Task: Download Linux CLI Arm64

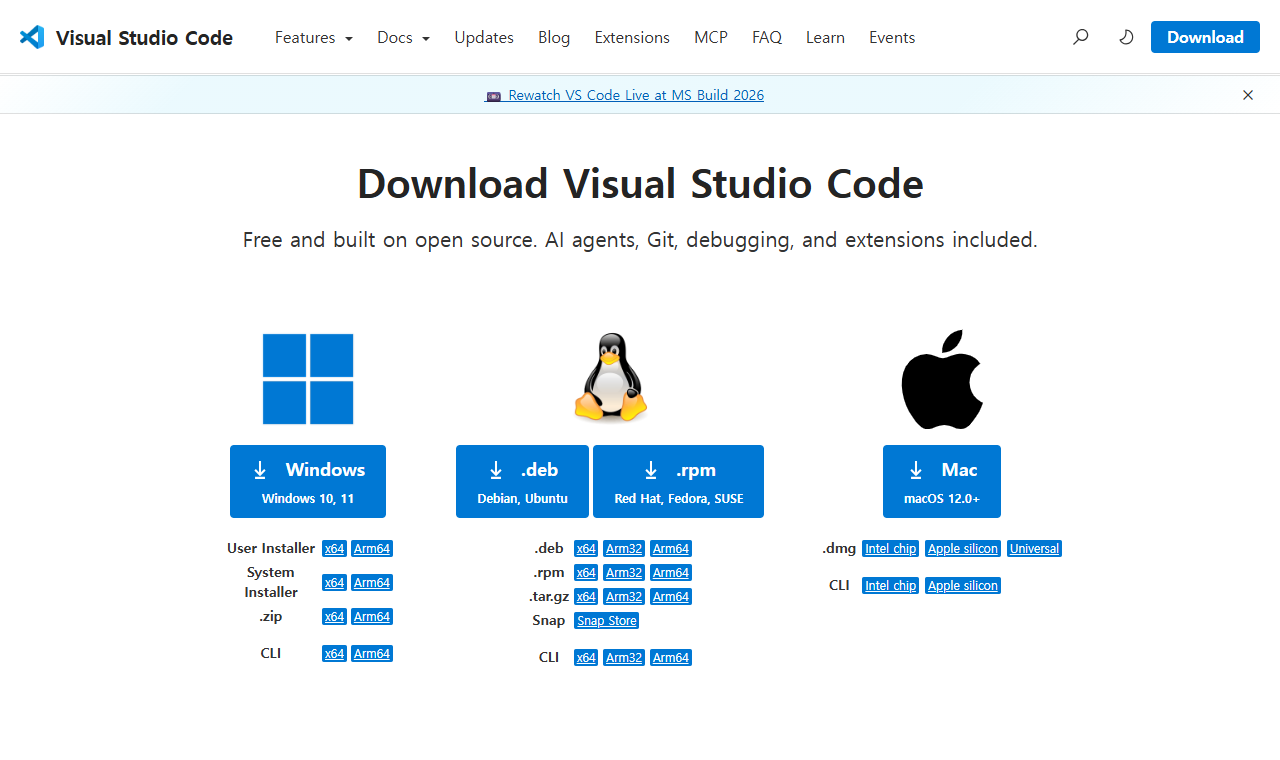Action: point(671,658)
